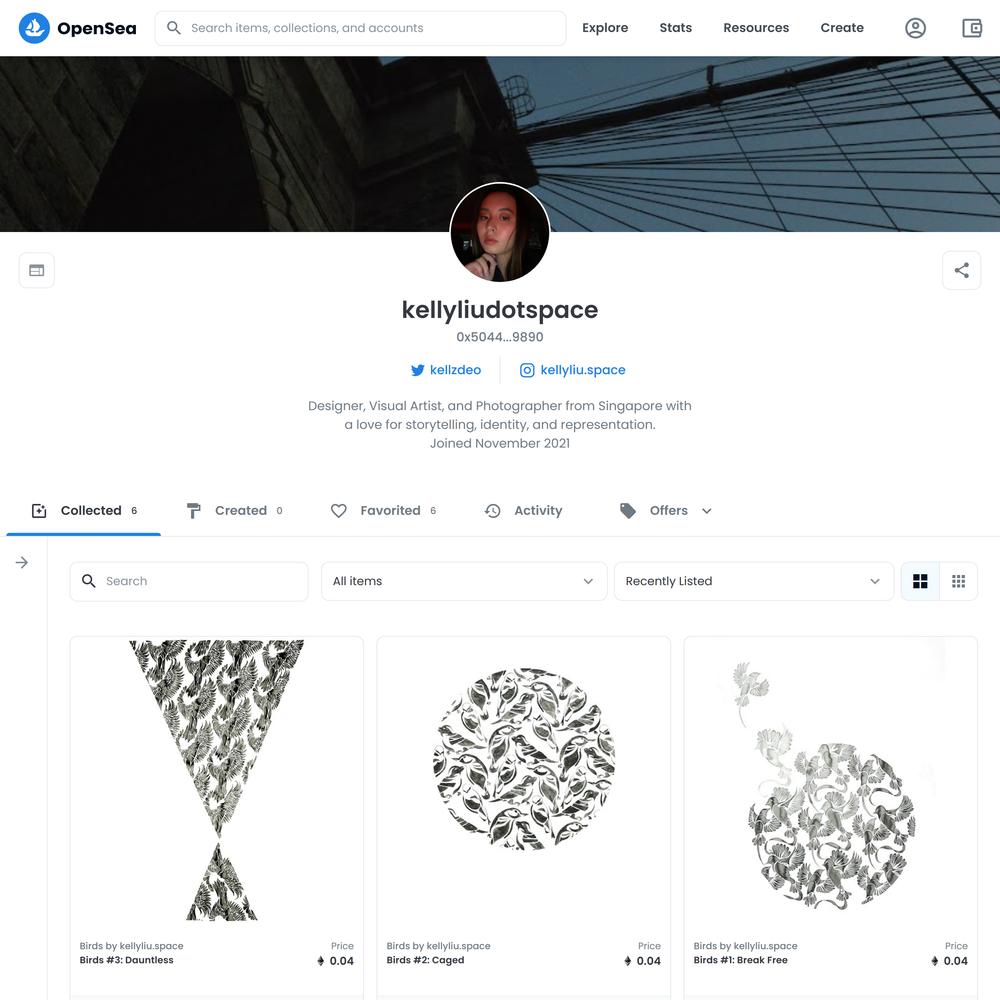Open the Birds #1: Break Free artwork
This screenshot has height=1000, width=1000.
[x=830, y=780]
